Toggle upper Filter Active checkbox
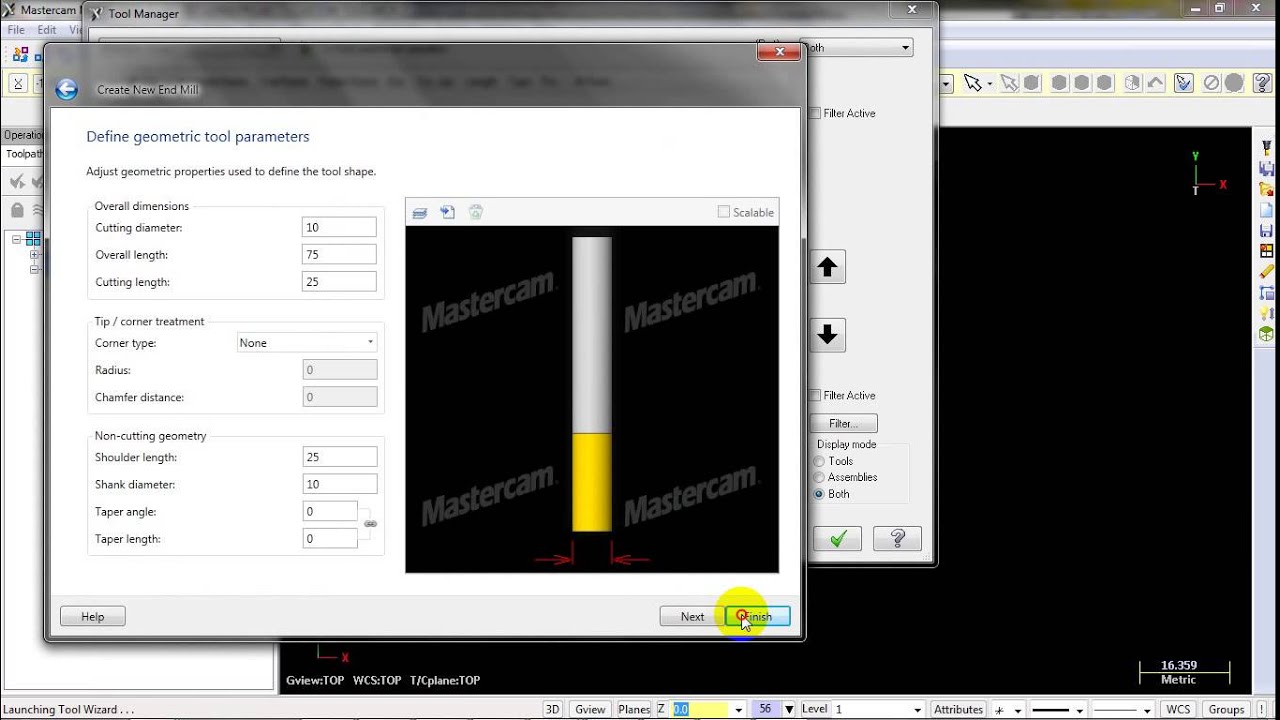Image resolution: width=1280 pixels, height=720 pixels. [815, 113]
